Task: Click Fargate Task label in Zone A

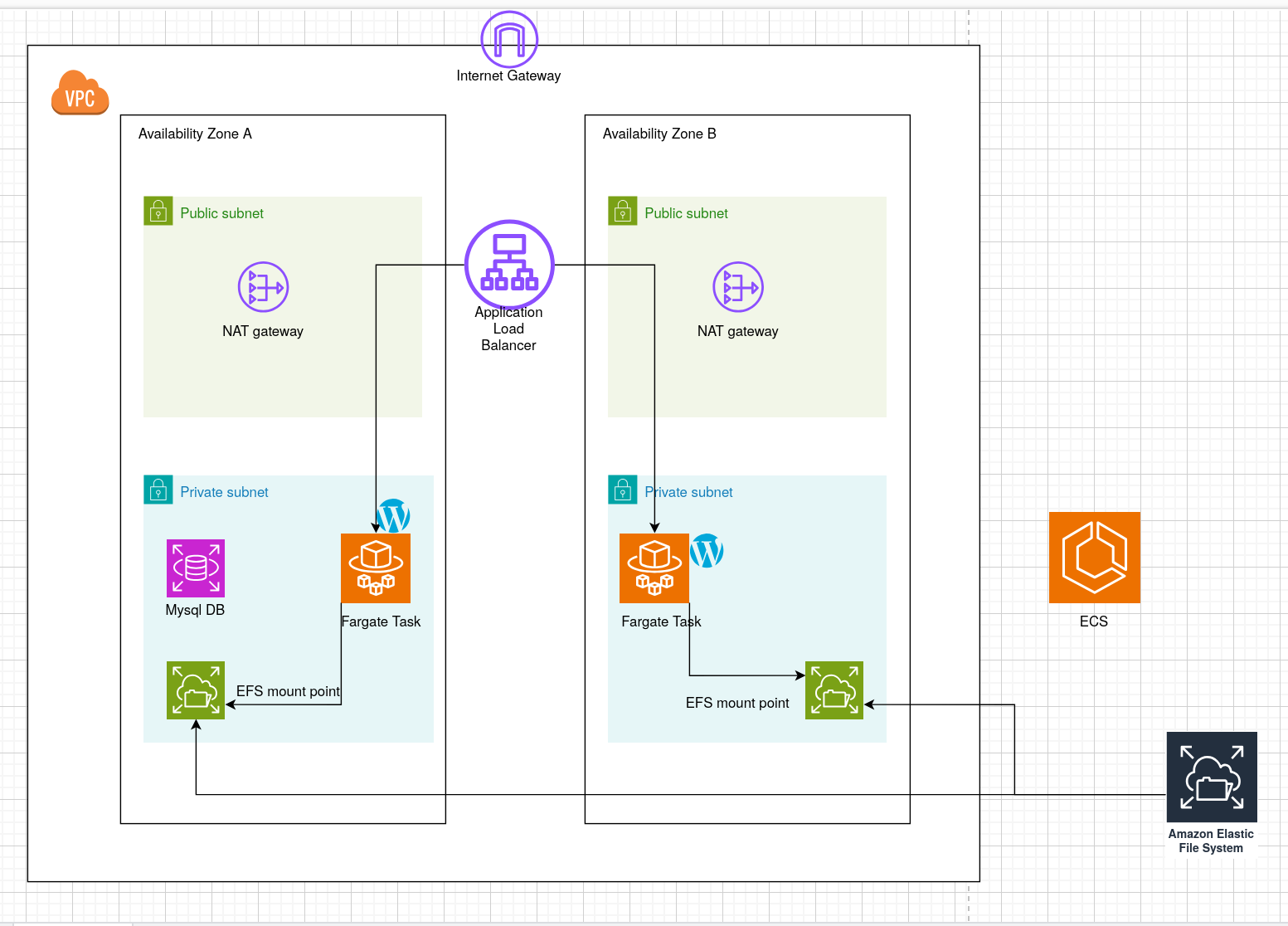Action: point(381,621)
